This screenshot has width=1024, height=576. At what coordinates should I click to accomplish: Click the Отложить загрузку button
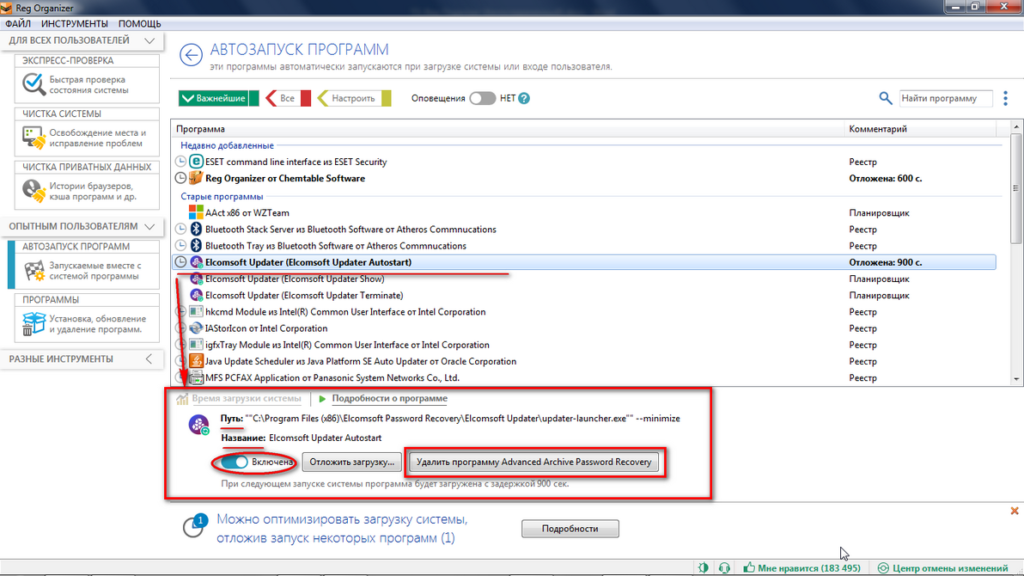pos(353,463)
